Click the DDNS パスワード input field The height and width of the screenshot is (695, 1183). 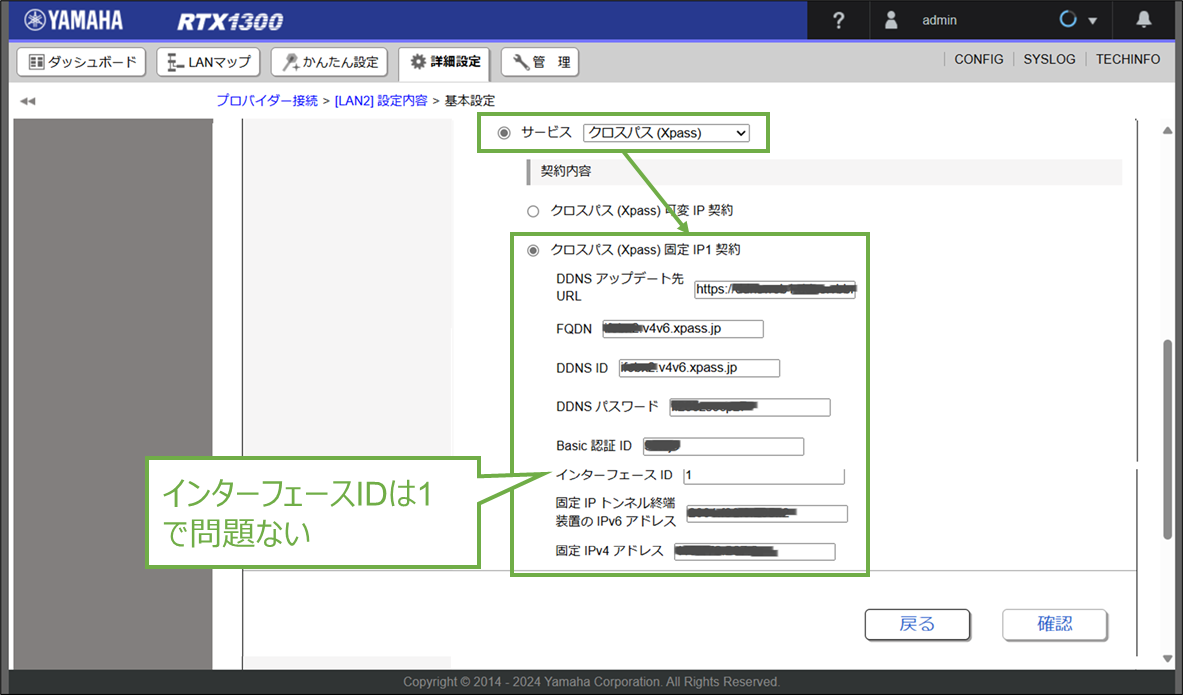[750, 407]
